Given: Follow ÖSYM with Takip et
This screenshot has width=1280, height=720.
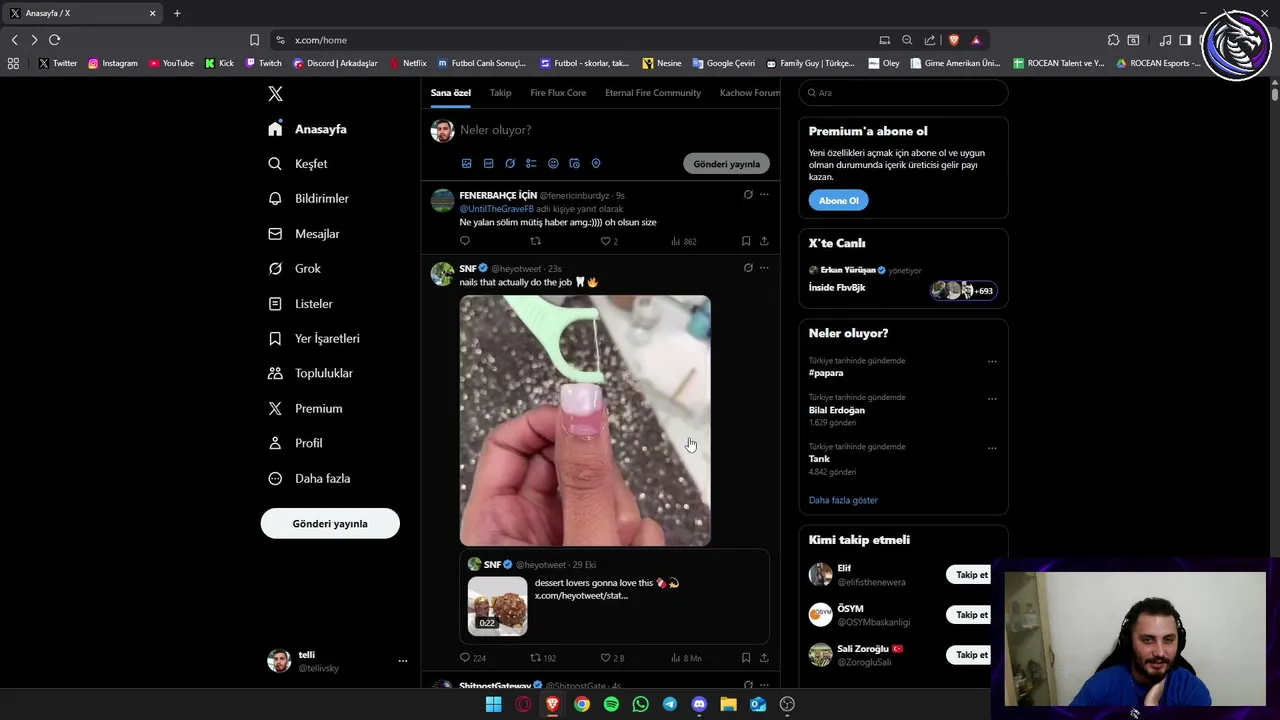Looking at the screenshot, I should (x=971, y=615).
